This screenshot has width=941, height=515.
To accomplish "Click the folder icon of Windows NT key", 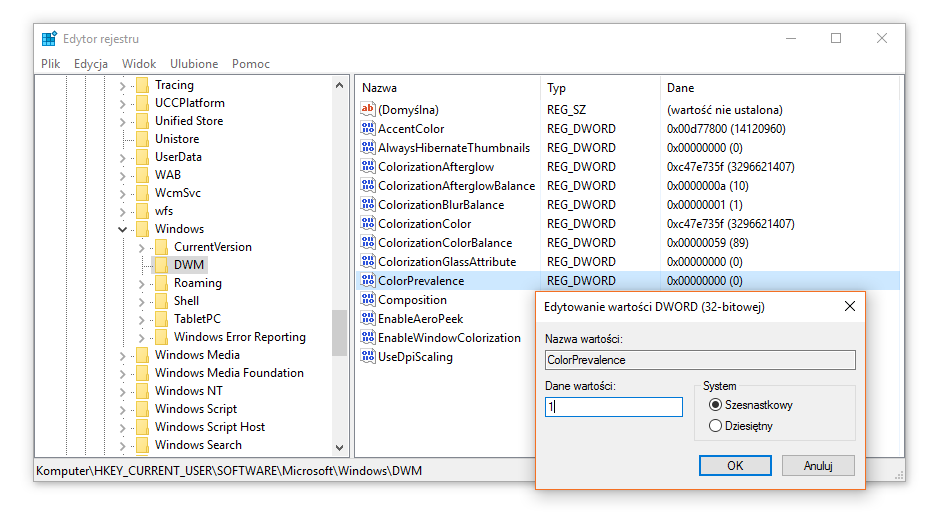I will (142, 391).
